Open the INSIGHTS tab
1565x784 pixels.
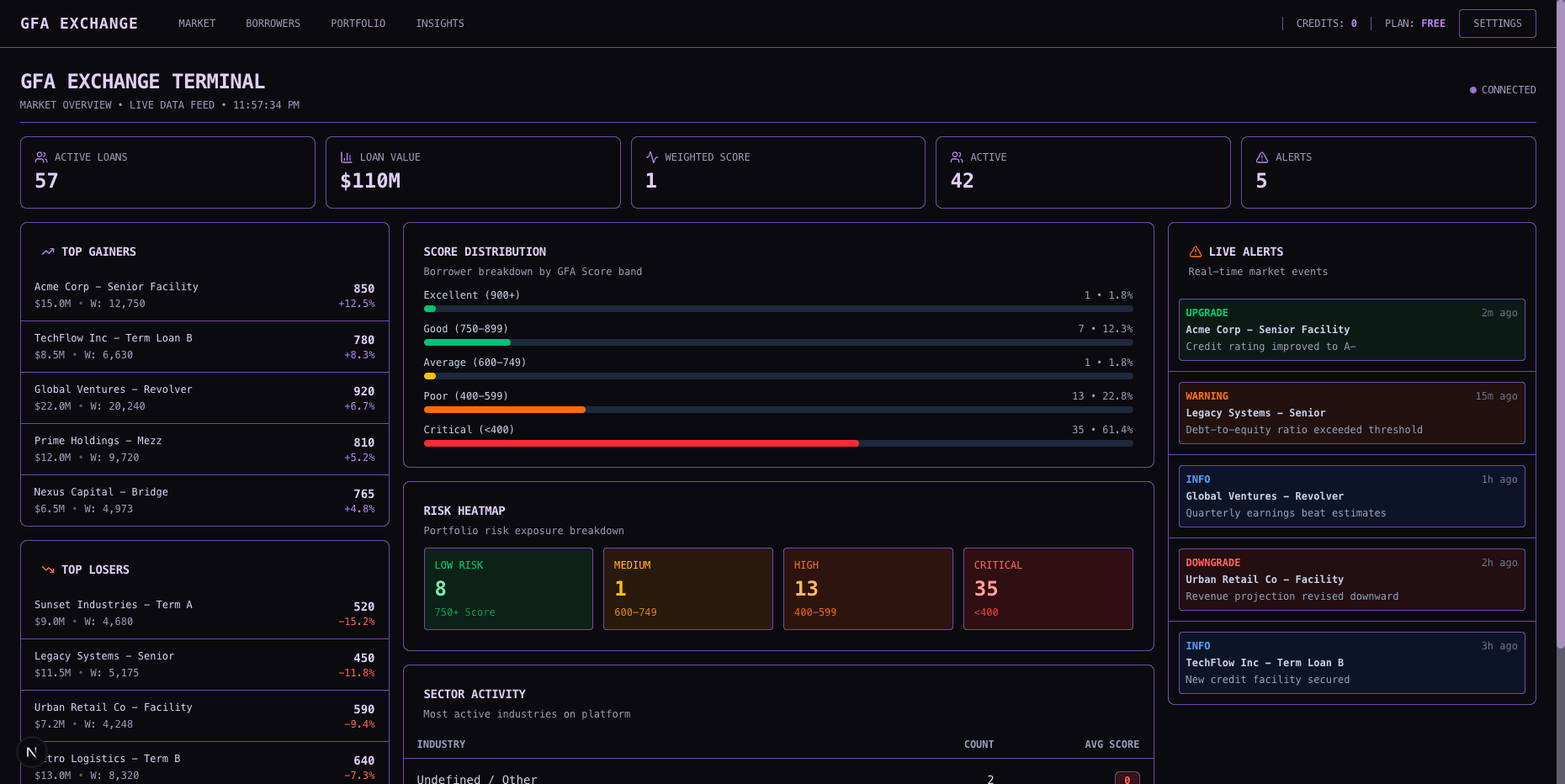pyautogui.click(x=440, y=23)
